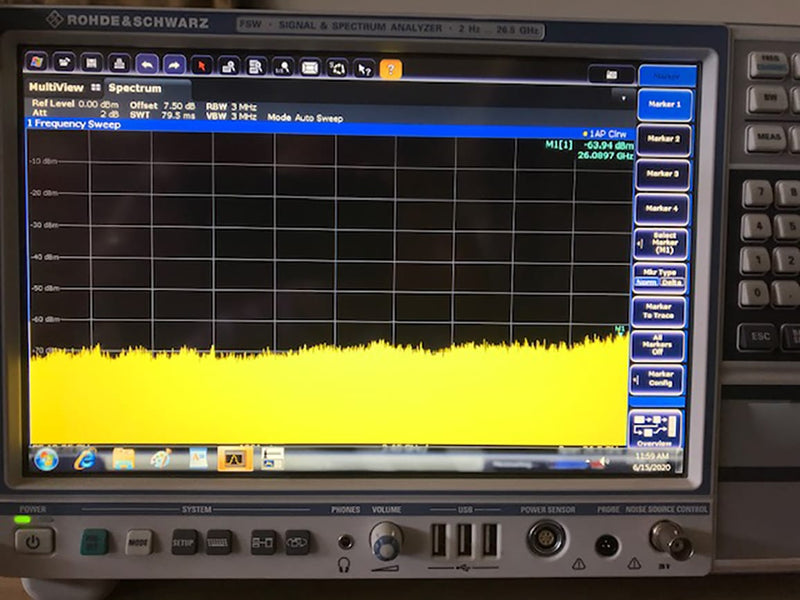This screenshot has width=800, height=600.
Task: Click the Open file toolbar icon
Action: tap(64, 63)
